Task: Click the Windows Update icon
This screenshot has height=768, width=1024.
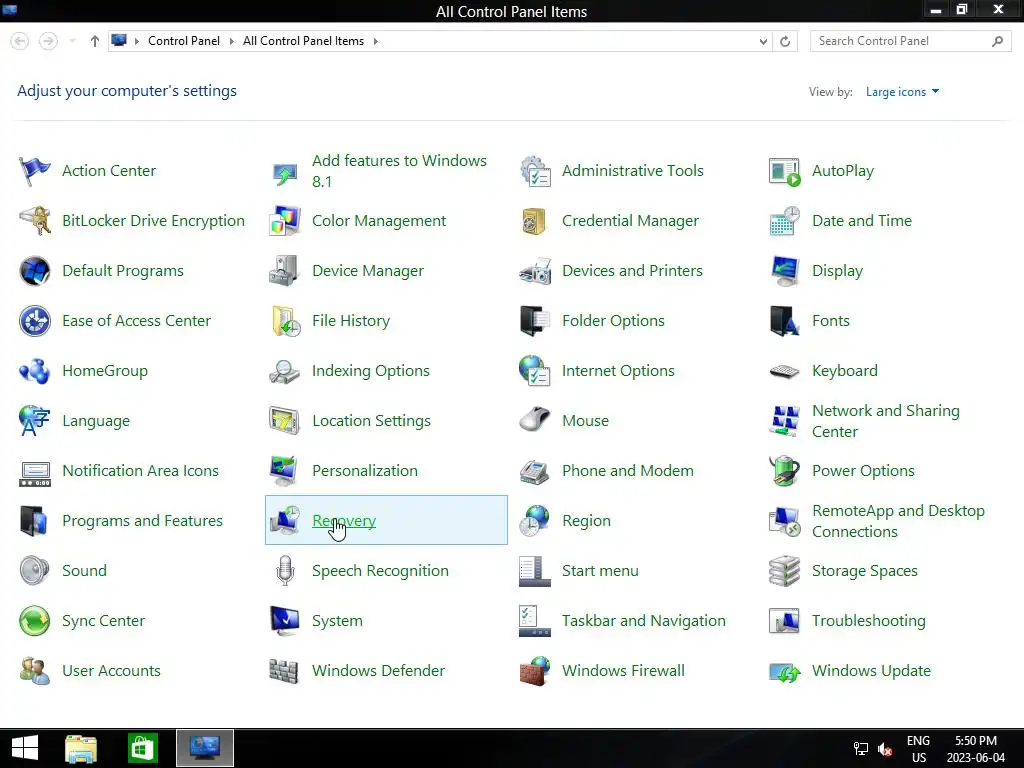Action: click(x=784, y=671)
